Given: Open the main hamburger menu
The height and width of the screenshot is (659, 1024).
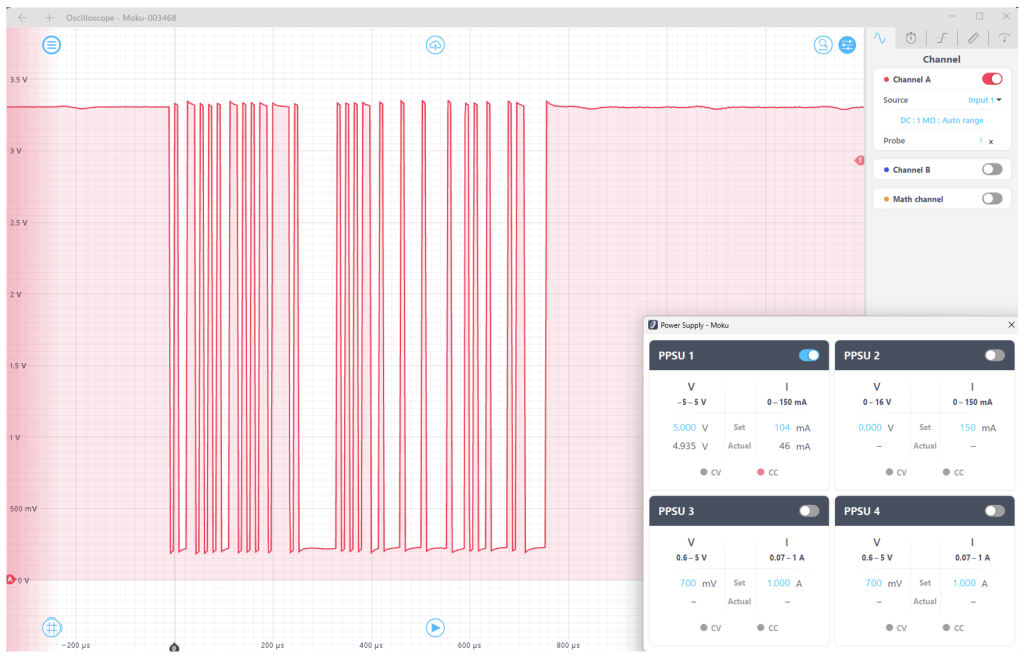Looking at the screenshot, I should pos(52,45).
